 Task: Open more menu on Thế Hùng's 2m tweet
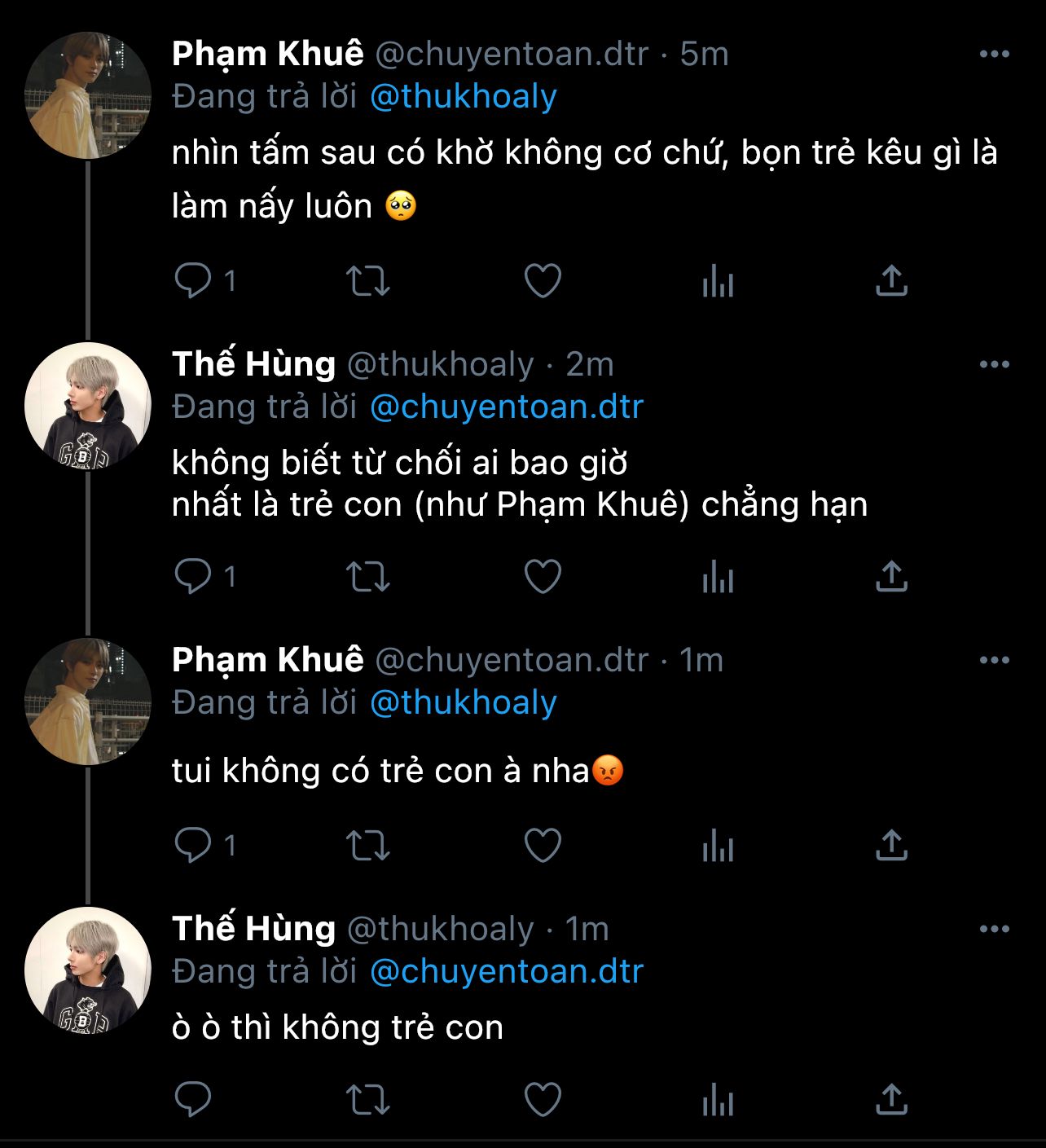(994, 365)
